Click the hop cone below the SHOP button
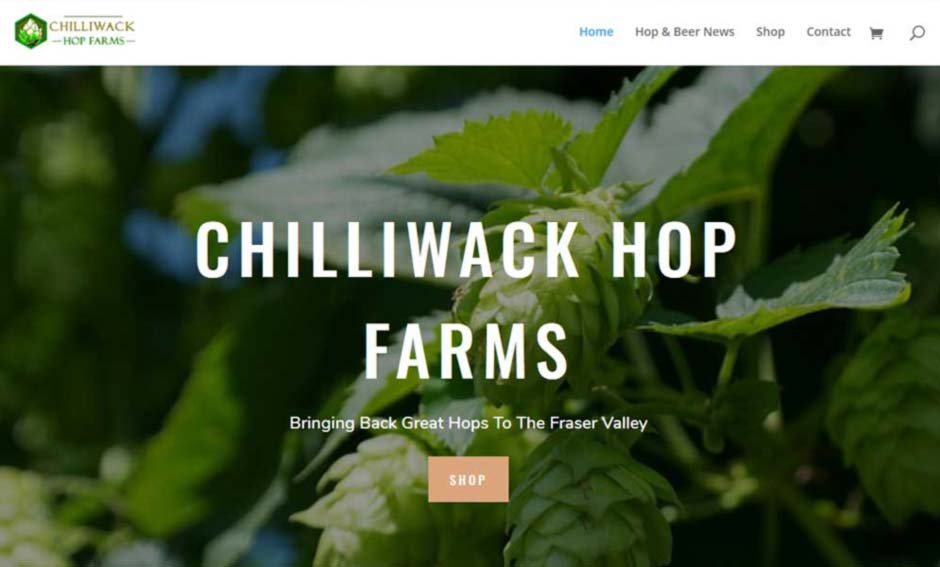The width and height of the screenshot is (940, 567). (588, 503)
